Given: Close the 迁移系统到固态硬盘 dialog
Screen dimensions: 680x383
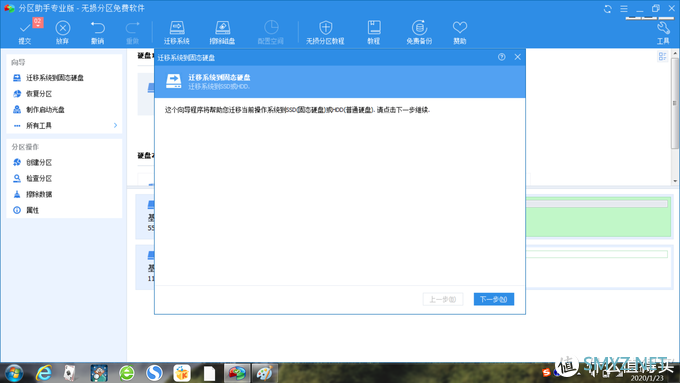Looking at the screenshot, I should coord(517,57).
